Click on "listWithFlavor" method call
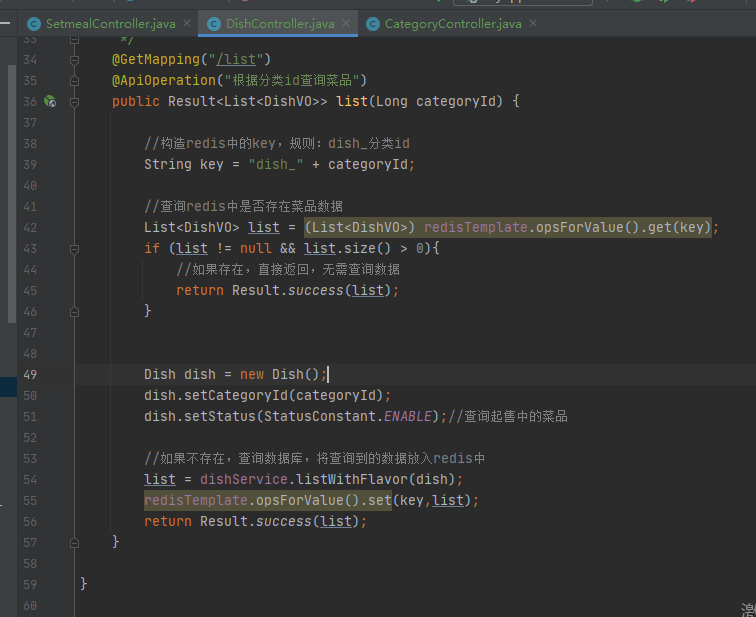756x617 pixels. click(351, 479)
